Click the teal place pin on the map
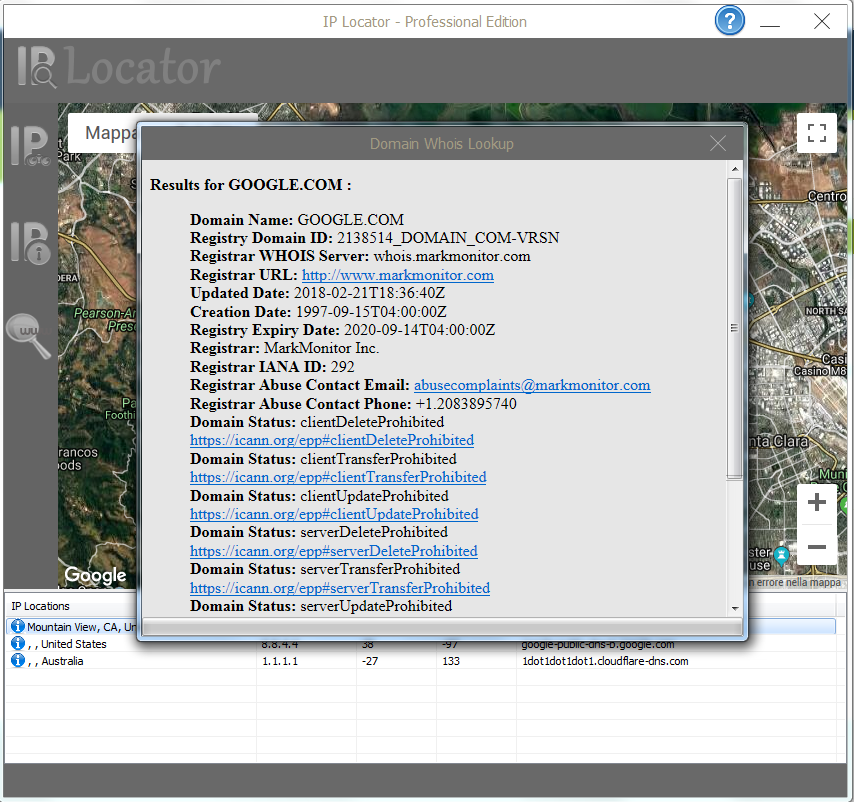This screenshot has height=802, width=854. coord(782,555)
